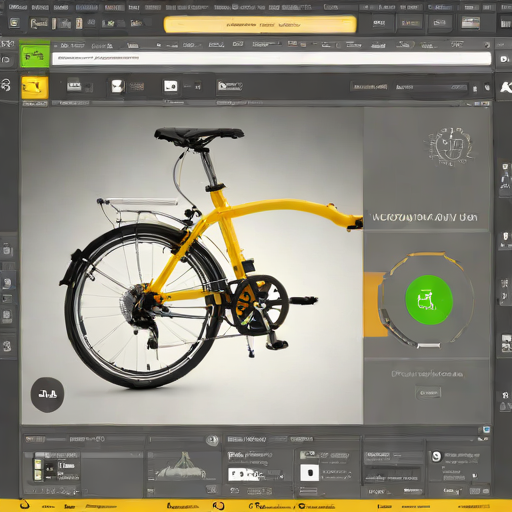This screenshot has height=512, width=512.
Task: Open the dark round badge at canvas bottom-left
Action: tap(47, 395)
